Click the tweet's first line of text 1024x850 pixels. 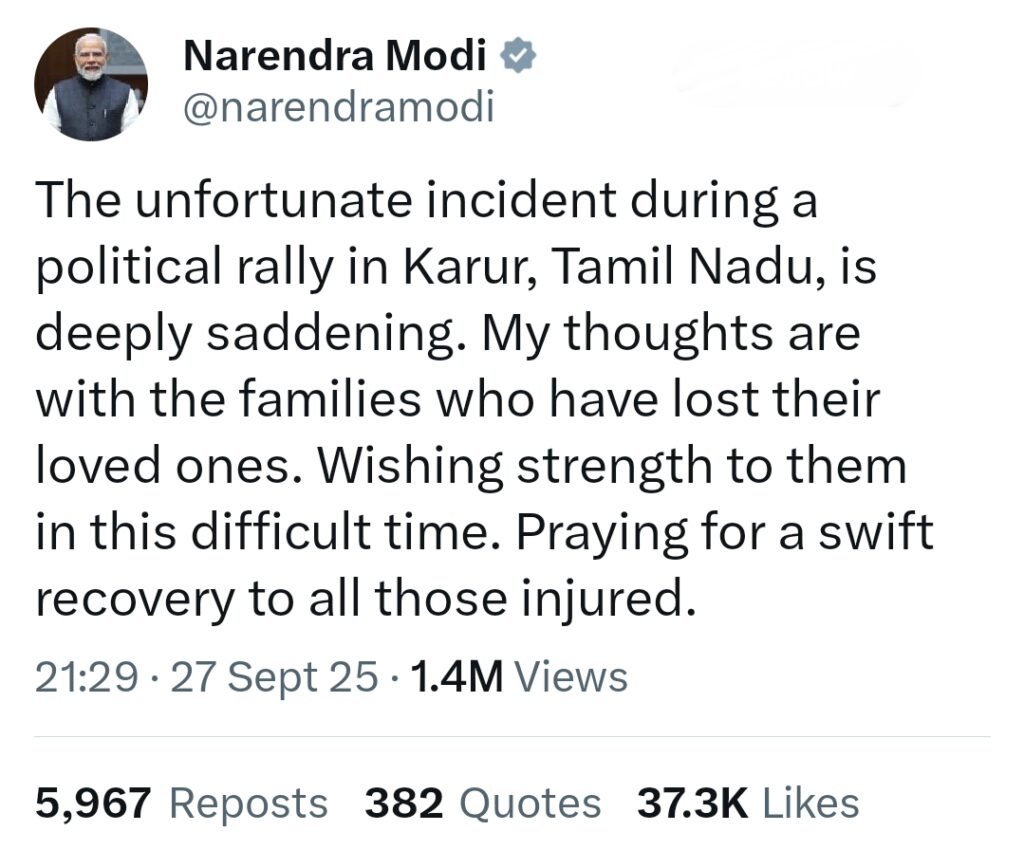[x=426, y=201]
